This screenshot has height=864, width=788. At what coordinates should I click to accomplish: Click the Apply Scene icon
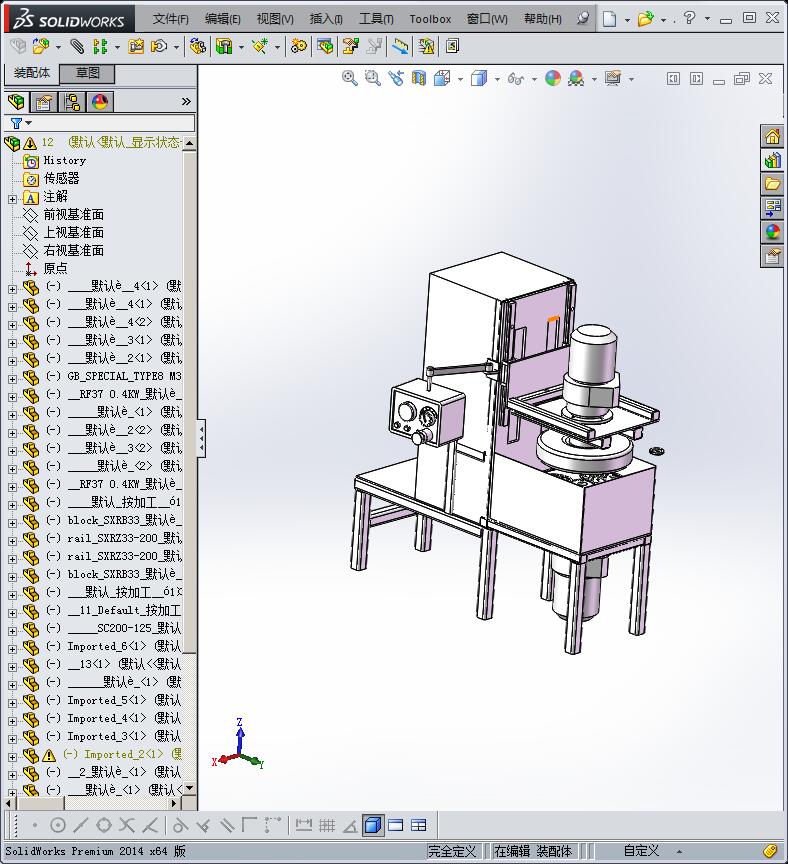click(576, 78)
